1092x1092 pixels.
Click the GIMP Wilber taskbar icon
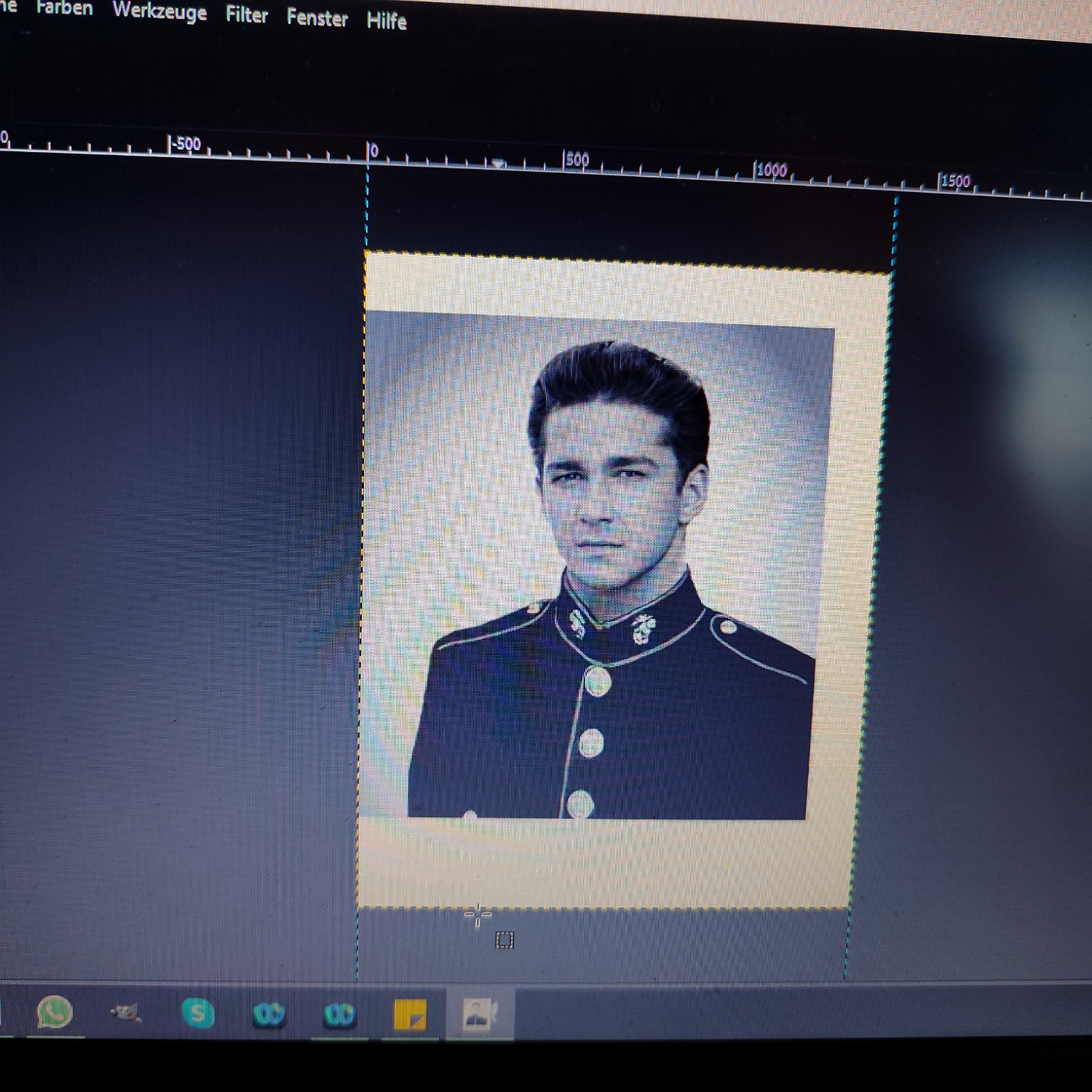tap(125, 1012)
